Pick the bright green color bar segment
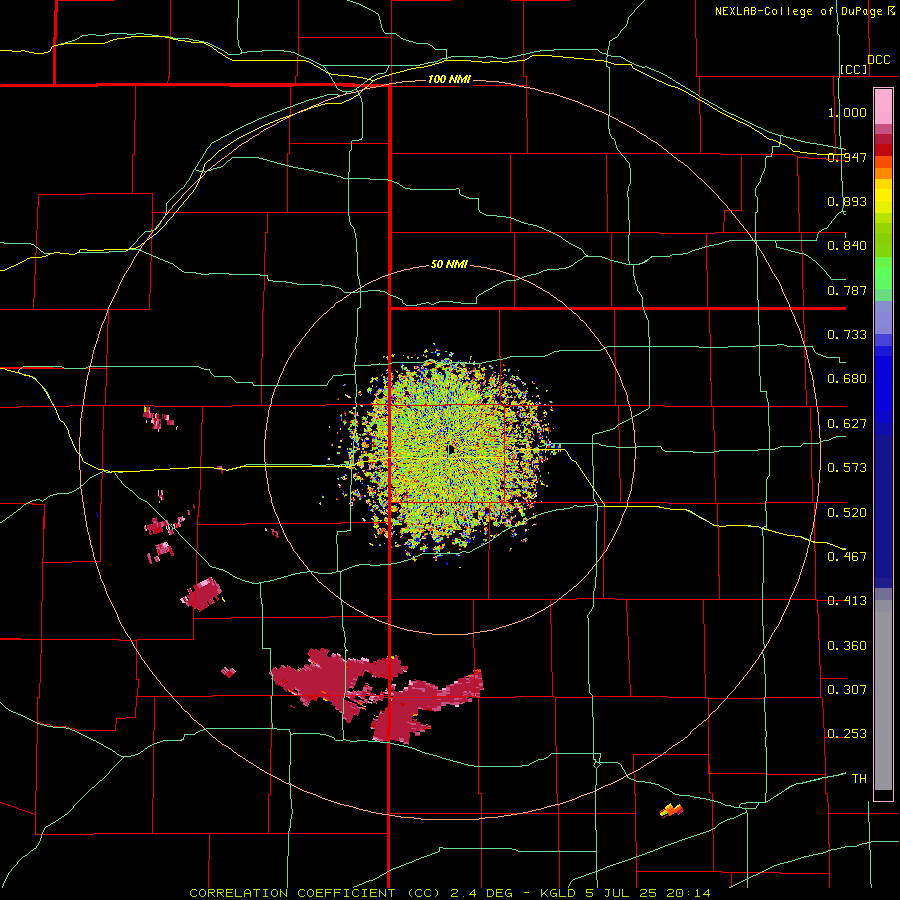 (x=883, y=273)
